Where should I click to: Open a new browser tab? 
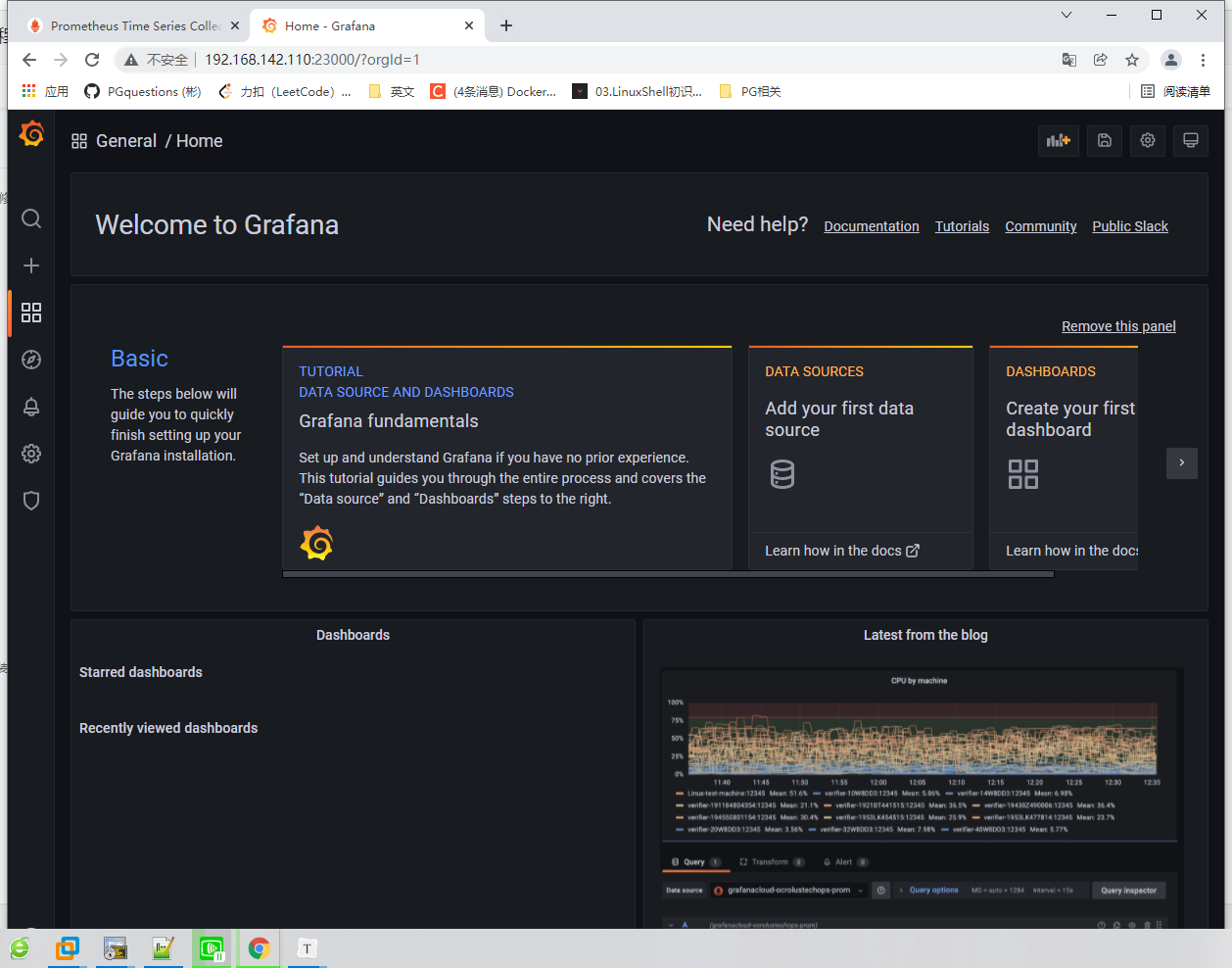click(x=506, y=25)
